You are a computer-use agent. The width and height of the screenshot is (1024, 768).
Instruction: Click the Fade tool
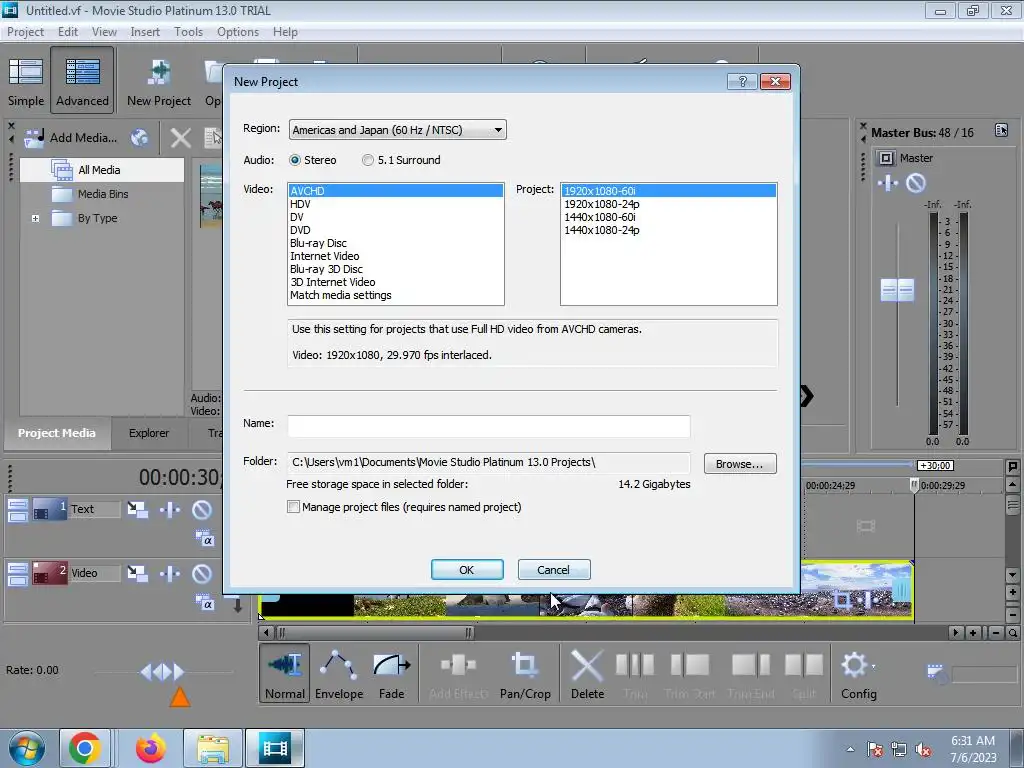point(392,674)
